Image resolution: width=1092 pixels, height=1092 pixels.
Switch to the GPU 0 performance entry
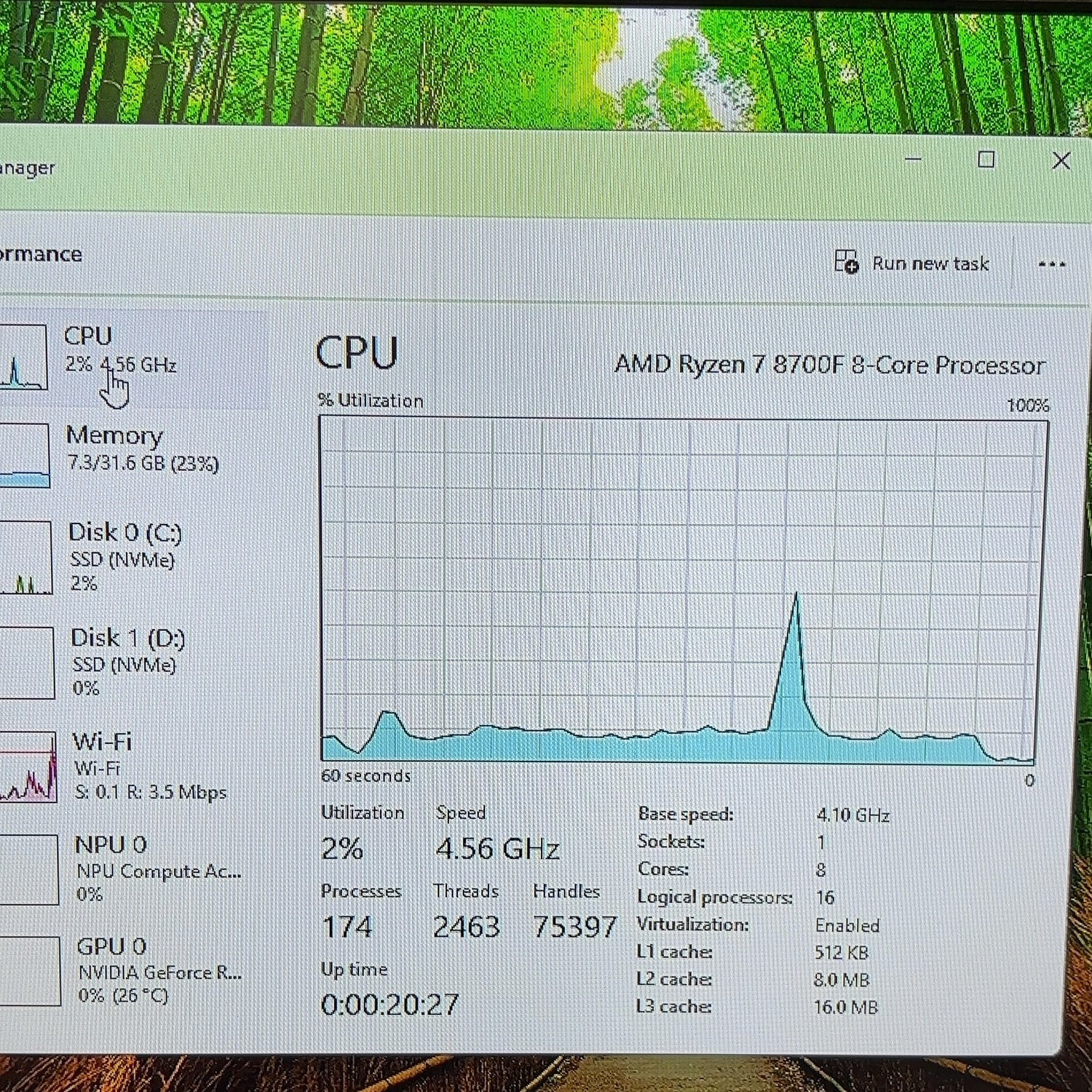click(131, 970)
